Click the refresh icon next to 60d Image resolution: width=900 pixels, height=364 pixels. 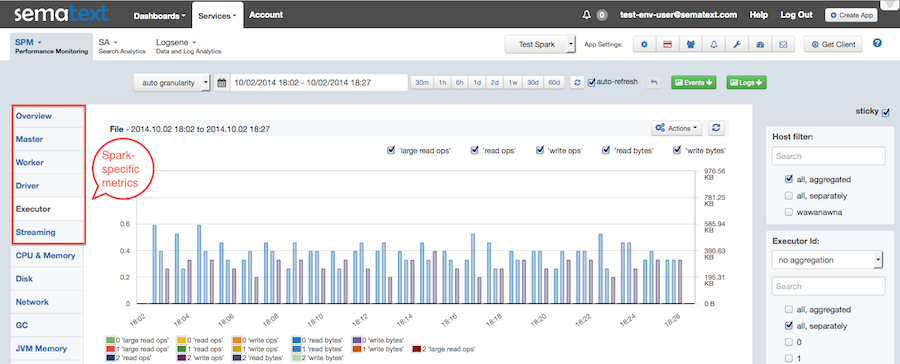577,83
